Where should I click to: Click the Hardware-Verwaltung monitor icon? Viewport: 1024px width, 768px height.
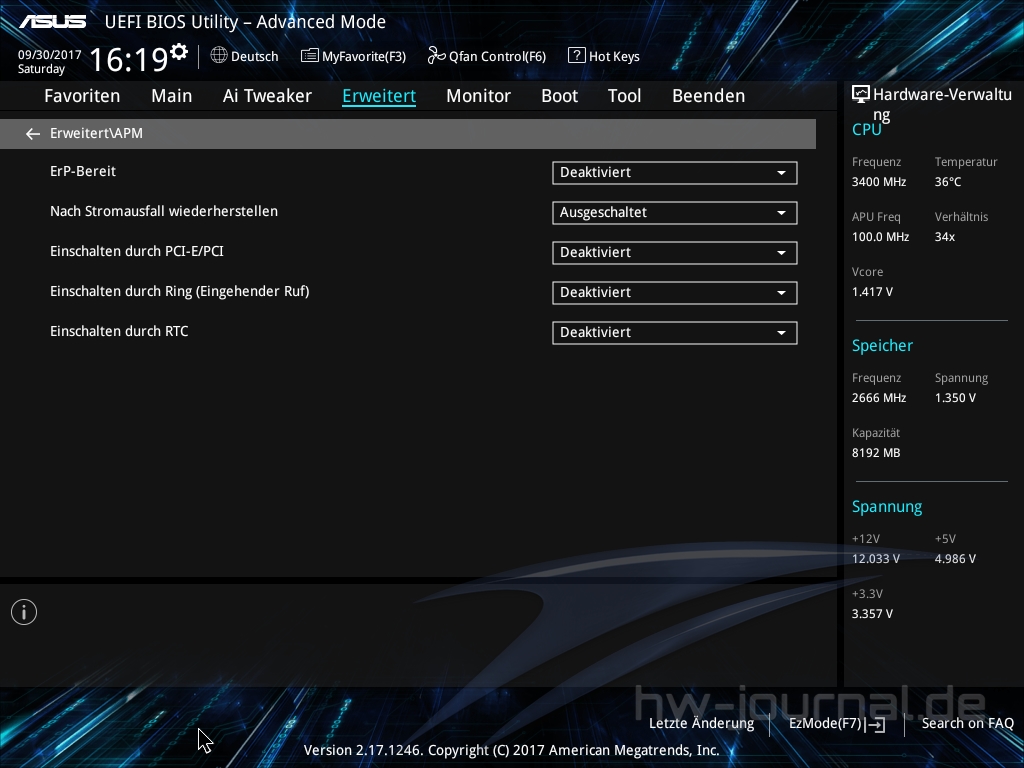click(861, 95)
